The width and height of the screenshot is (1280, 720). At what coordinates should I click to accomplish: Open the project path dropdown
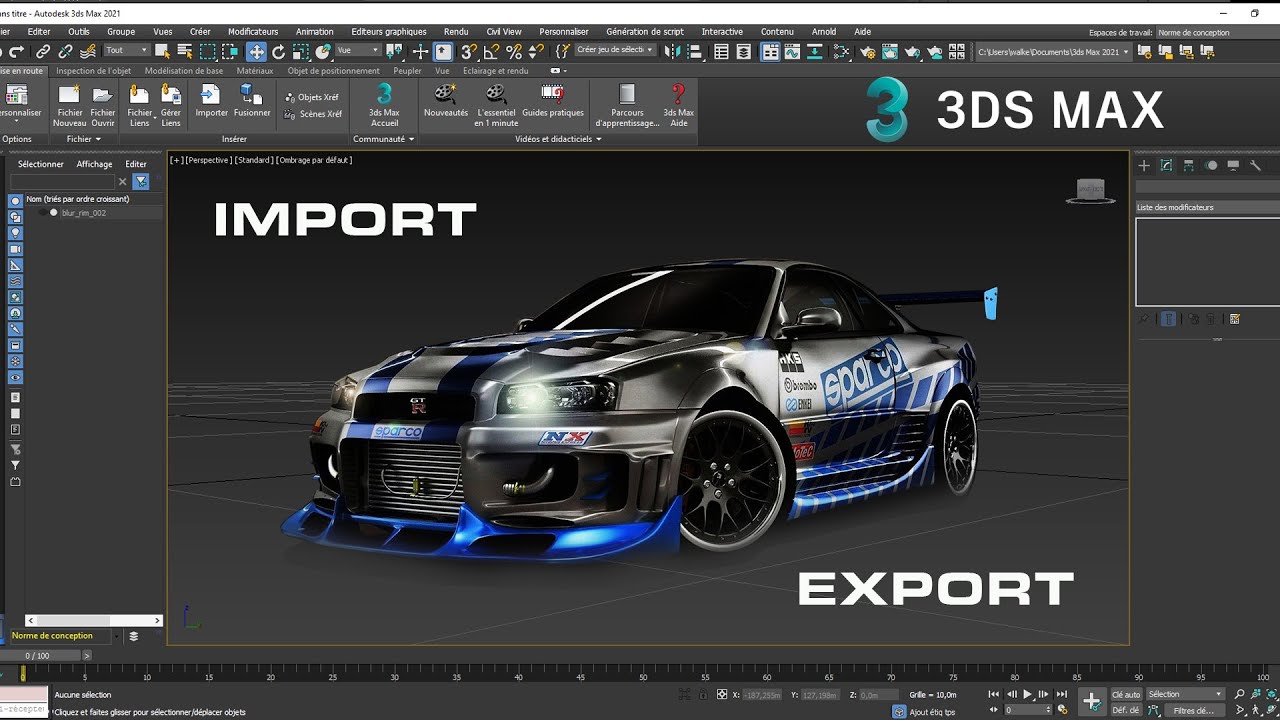pos(1053,51)
